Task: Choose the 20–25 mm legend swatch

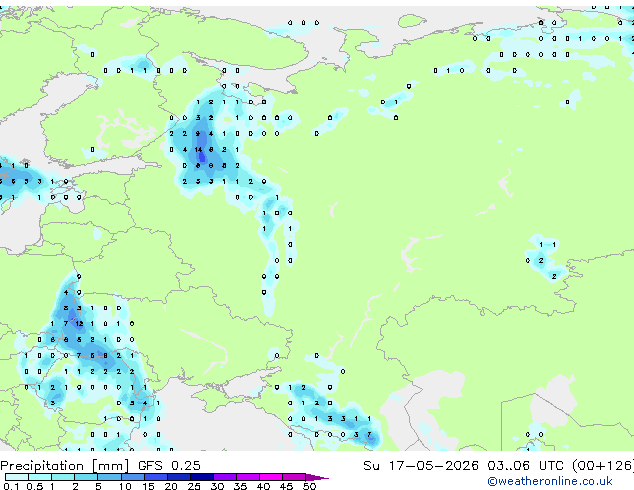Action: point(178,477)
